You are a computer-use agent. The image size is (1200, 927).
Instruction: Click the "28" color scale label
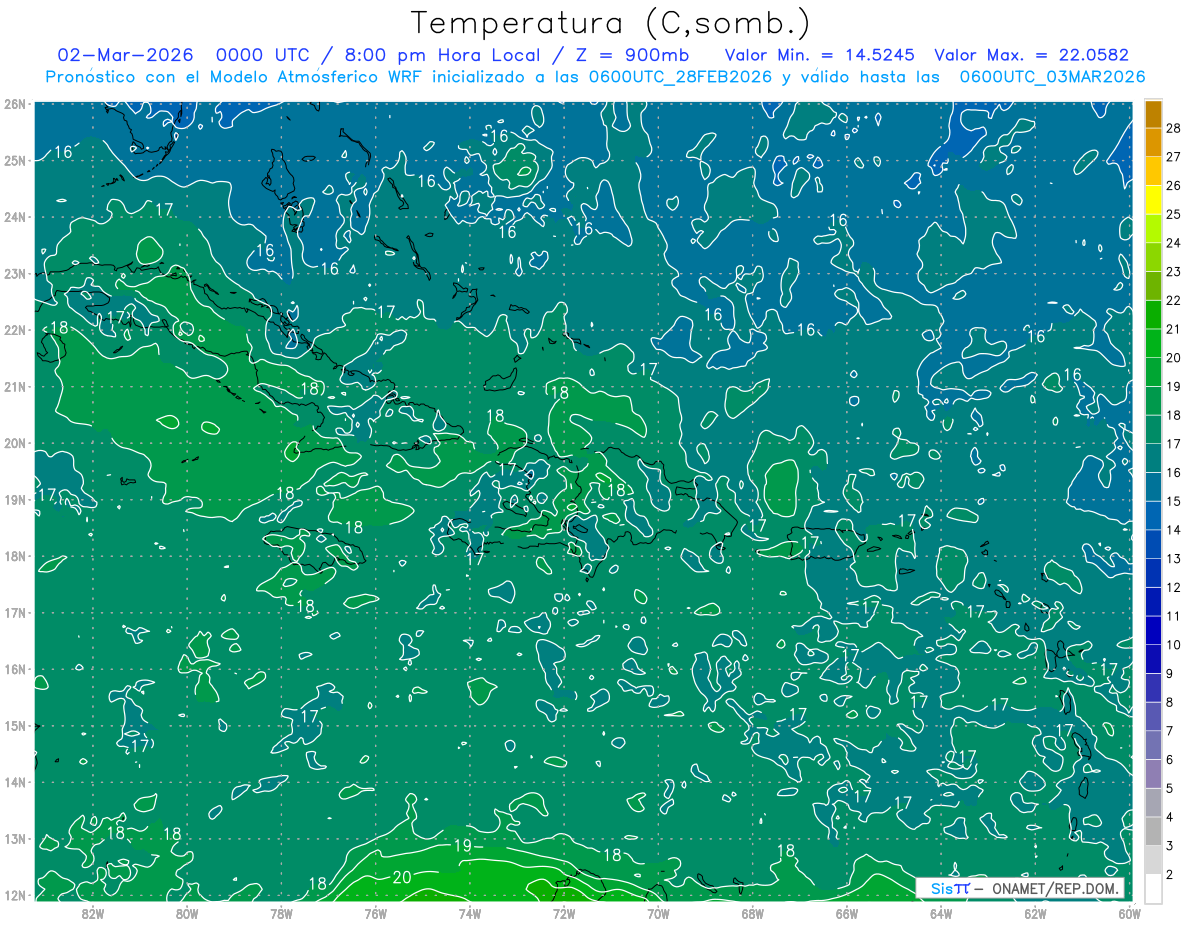1174,127
